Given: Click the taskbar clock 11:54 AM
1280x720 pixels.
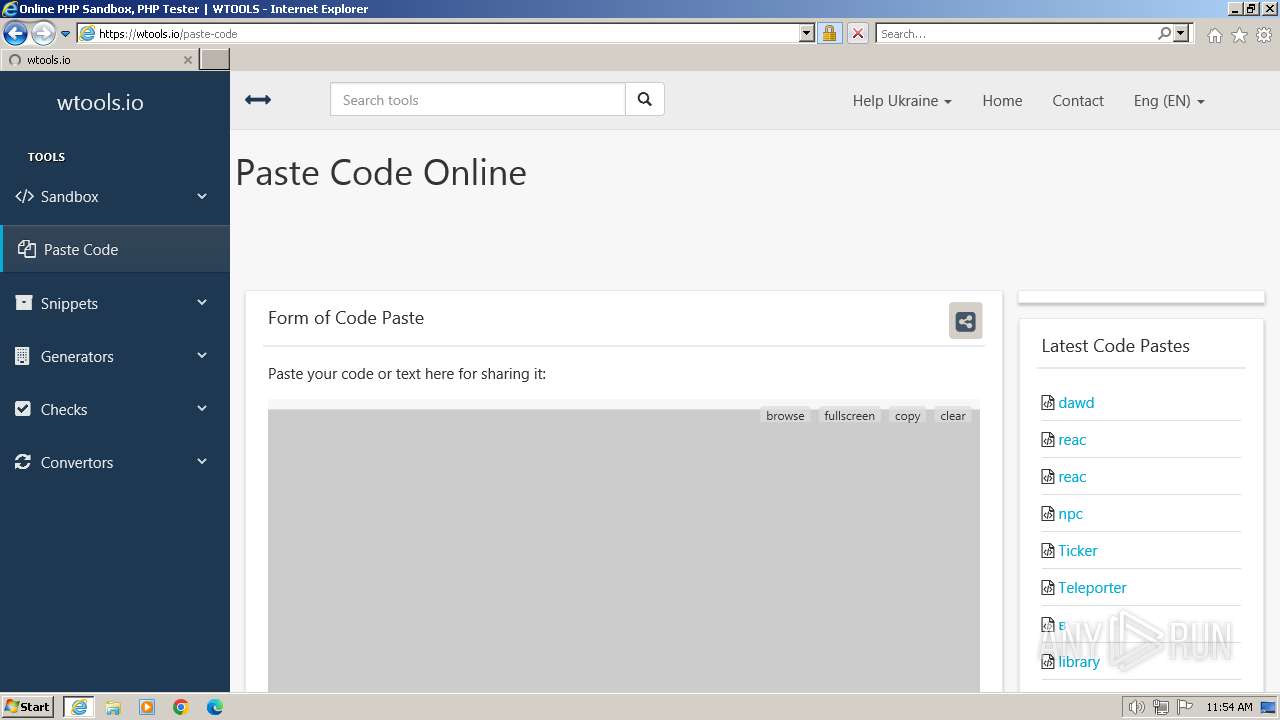Looking at the screenshot, I should click(1229, 707).
